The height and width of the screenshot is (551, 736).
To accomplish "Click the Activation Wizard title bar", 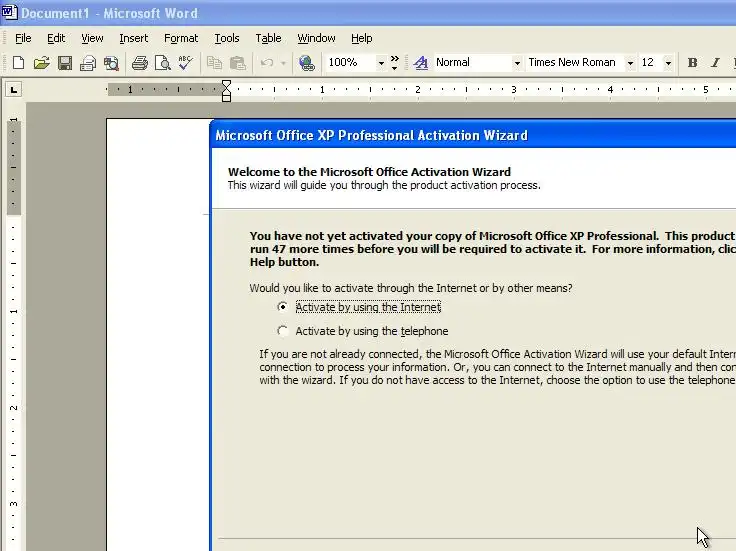I will [473, 135].
